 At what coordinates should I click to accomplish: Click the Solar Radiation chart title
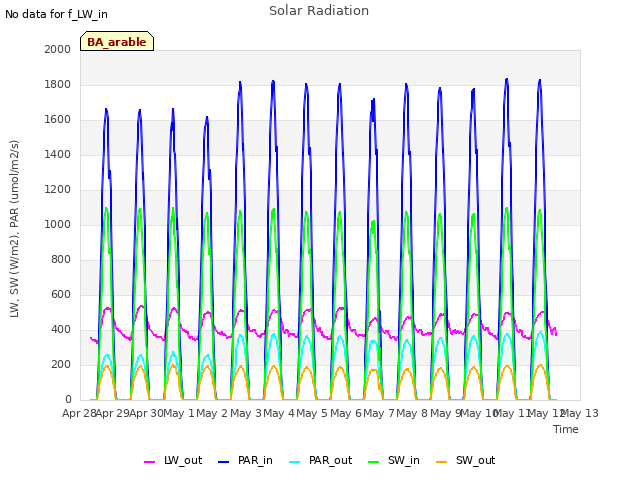(319, 11)
